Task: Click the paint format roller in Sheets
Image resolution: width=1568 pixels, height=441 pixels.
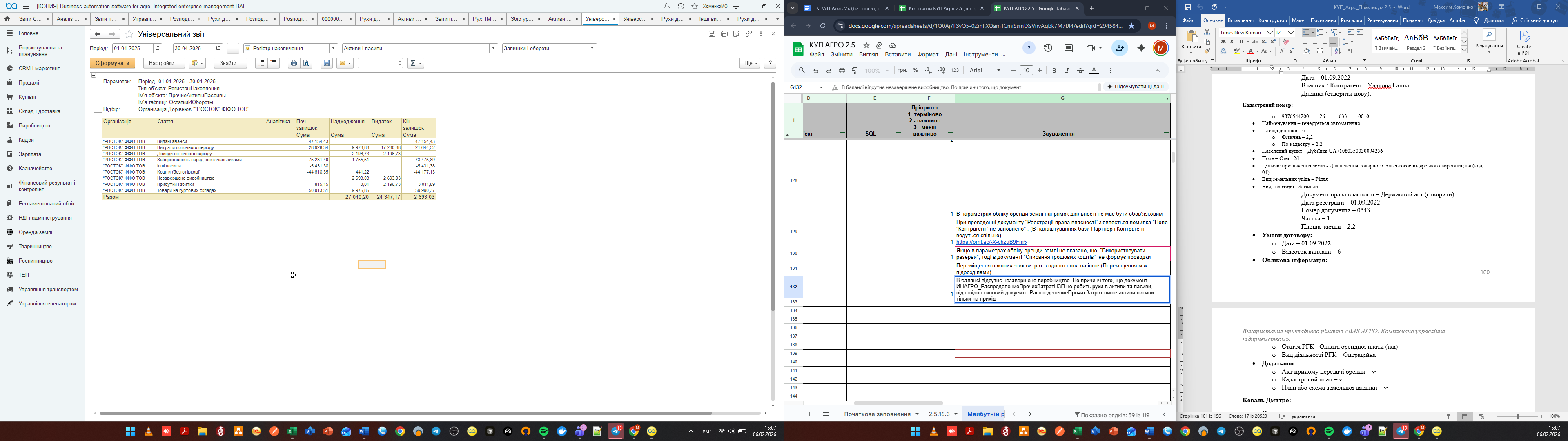Action: 855,71
